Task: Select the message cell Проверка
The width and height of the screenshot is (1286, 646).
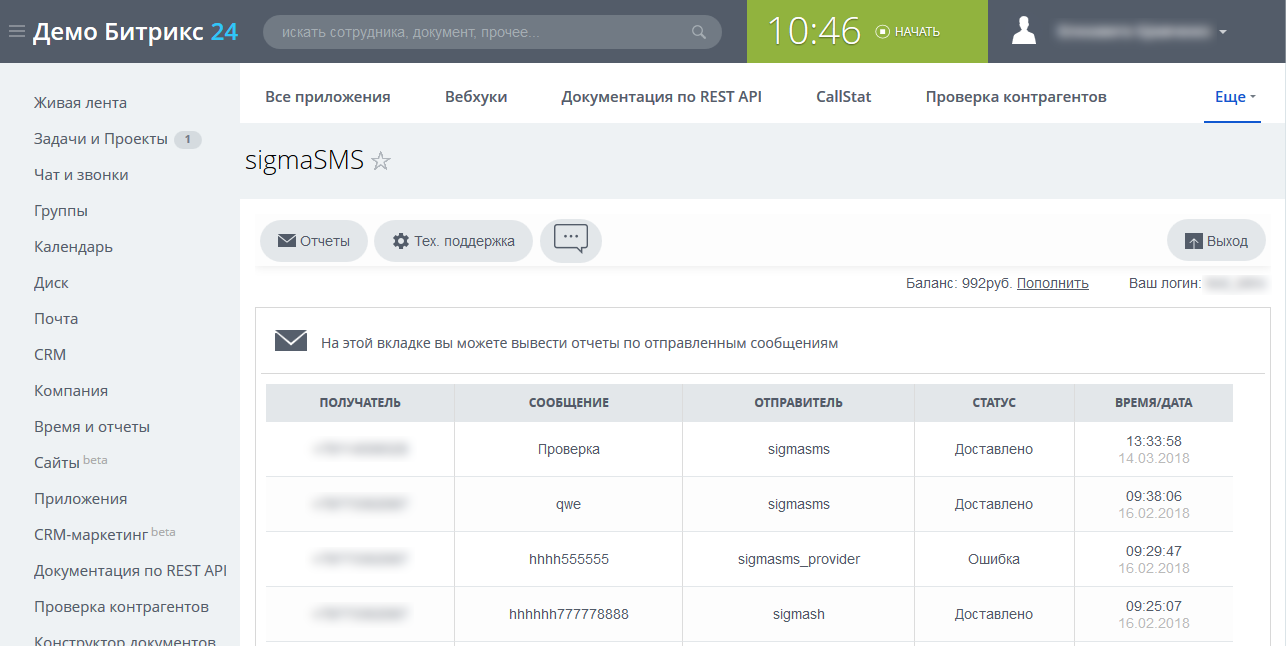Action: tap(569, 449)
